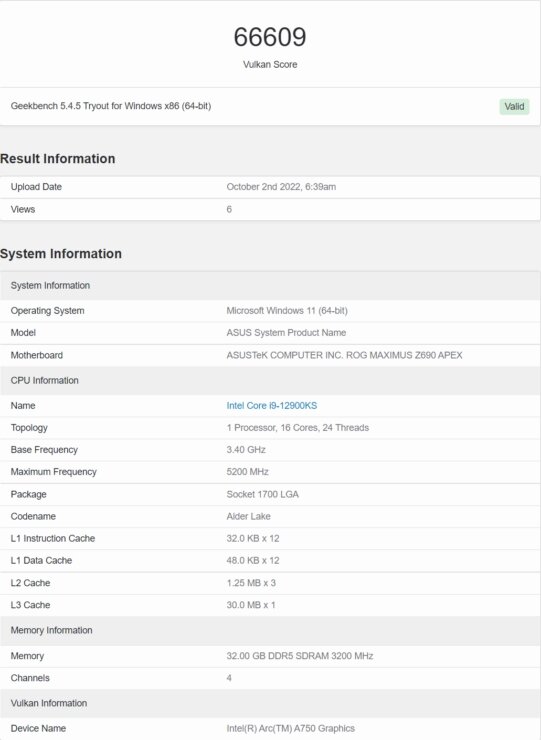This screenshot has width=541, height=740.
Task: Open the Intel Core i9-12900KS link
Action: click(x=271, y=405)
